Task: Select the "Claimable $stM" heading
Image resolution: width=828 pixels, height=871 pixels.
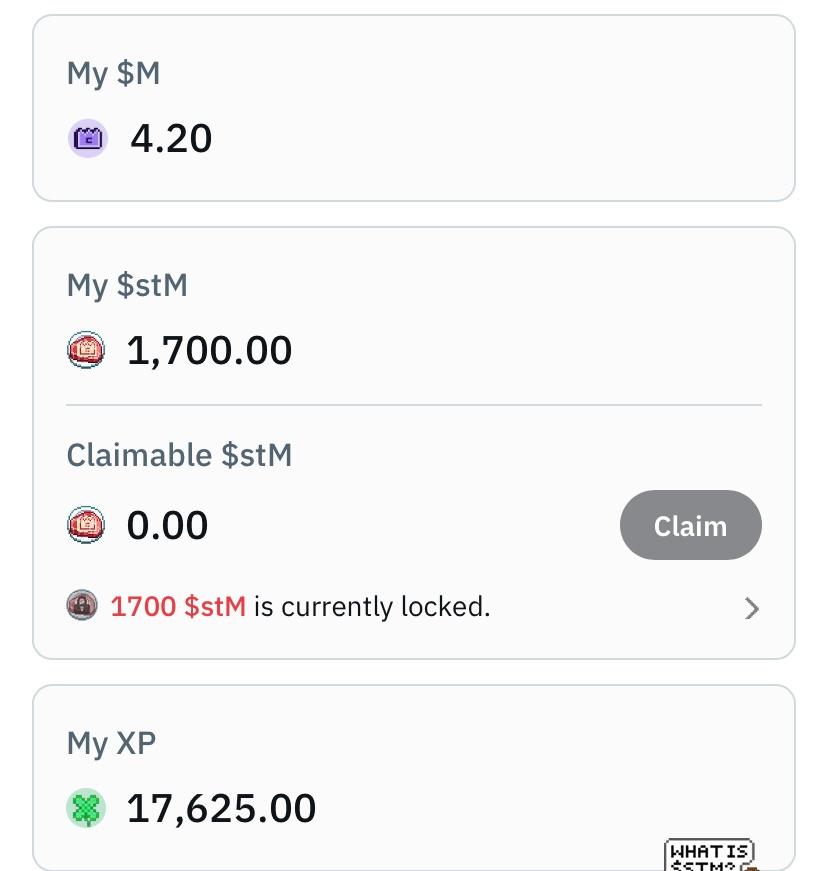Action: pyautogui.click(x=179, y=455)
